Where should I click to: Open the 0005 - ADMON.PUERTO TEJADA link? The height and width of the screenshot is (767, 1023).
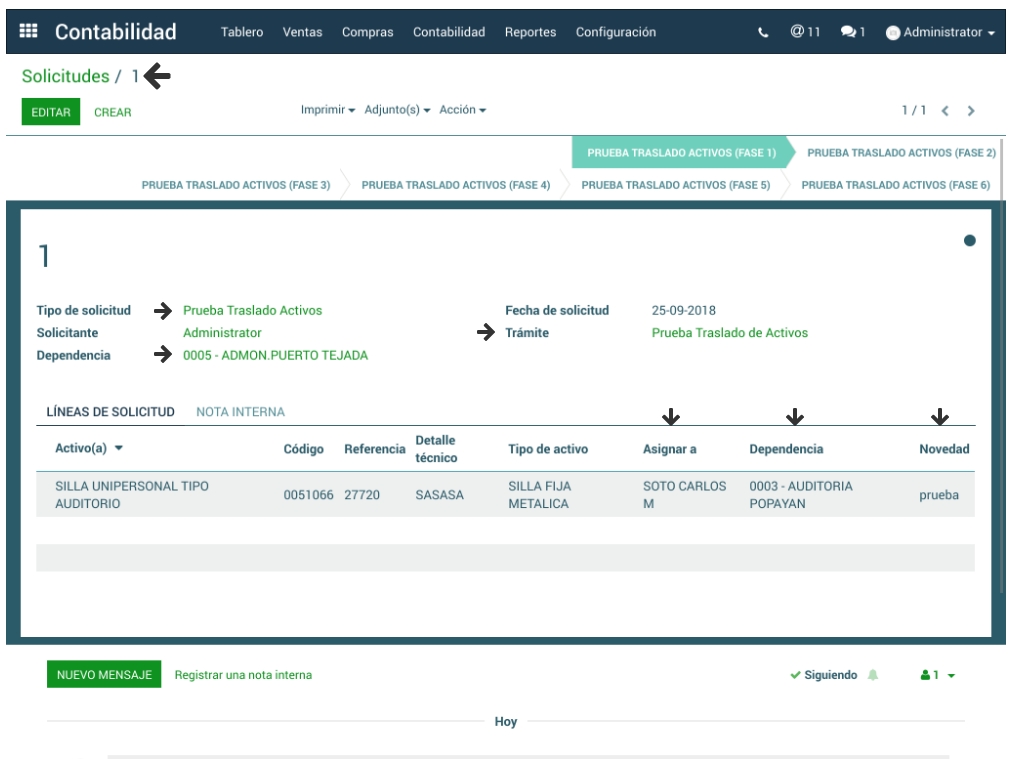(275, 355)
